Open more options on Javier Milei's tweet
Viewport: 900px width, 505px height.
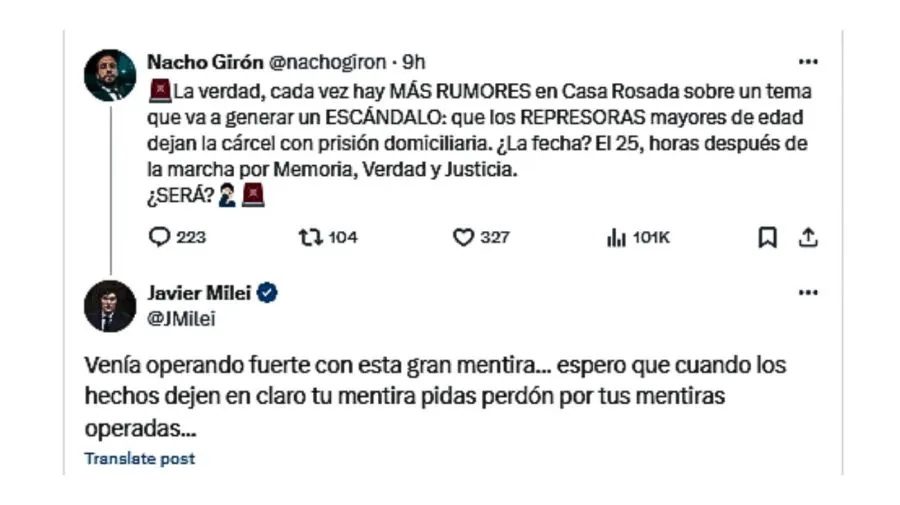click(x=808, y=293)
